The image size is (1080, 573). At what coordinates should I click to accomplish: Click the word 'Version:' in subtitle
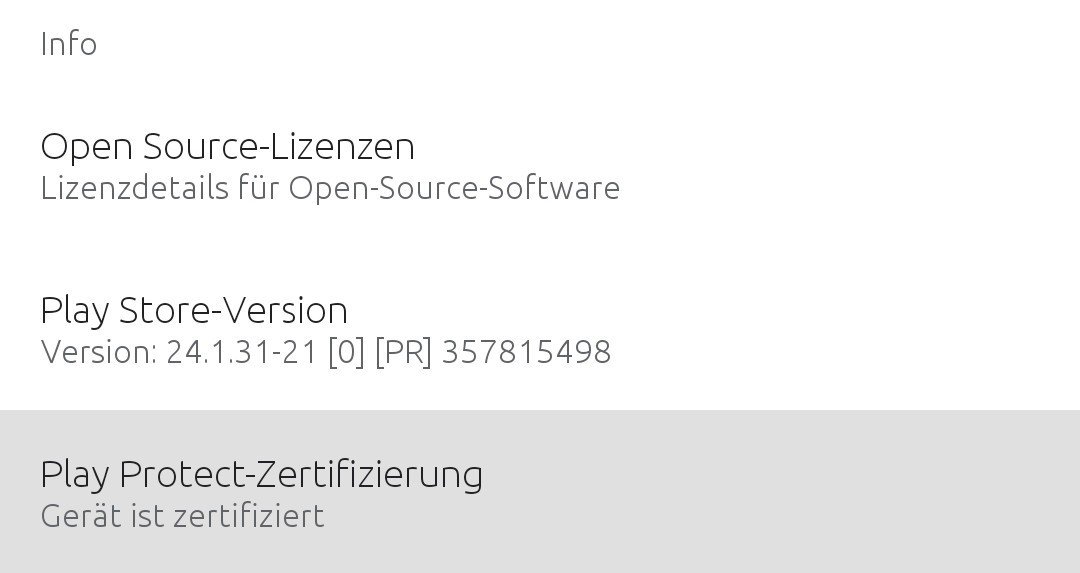coord(99,352)
